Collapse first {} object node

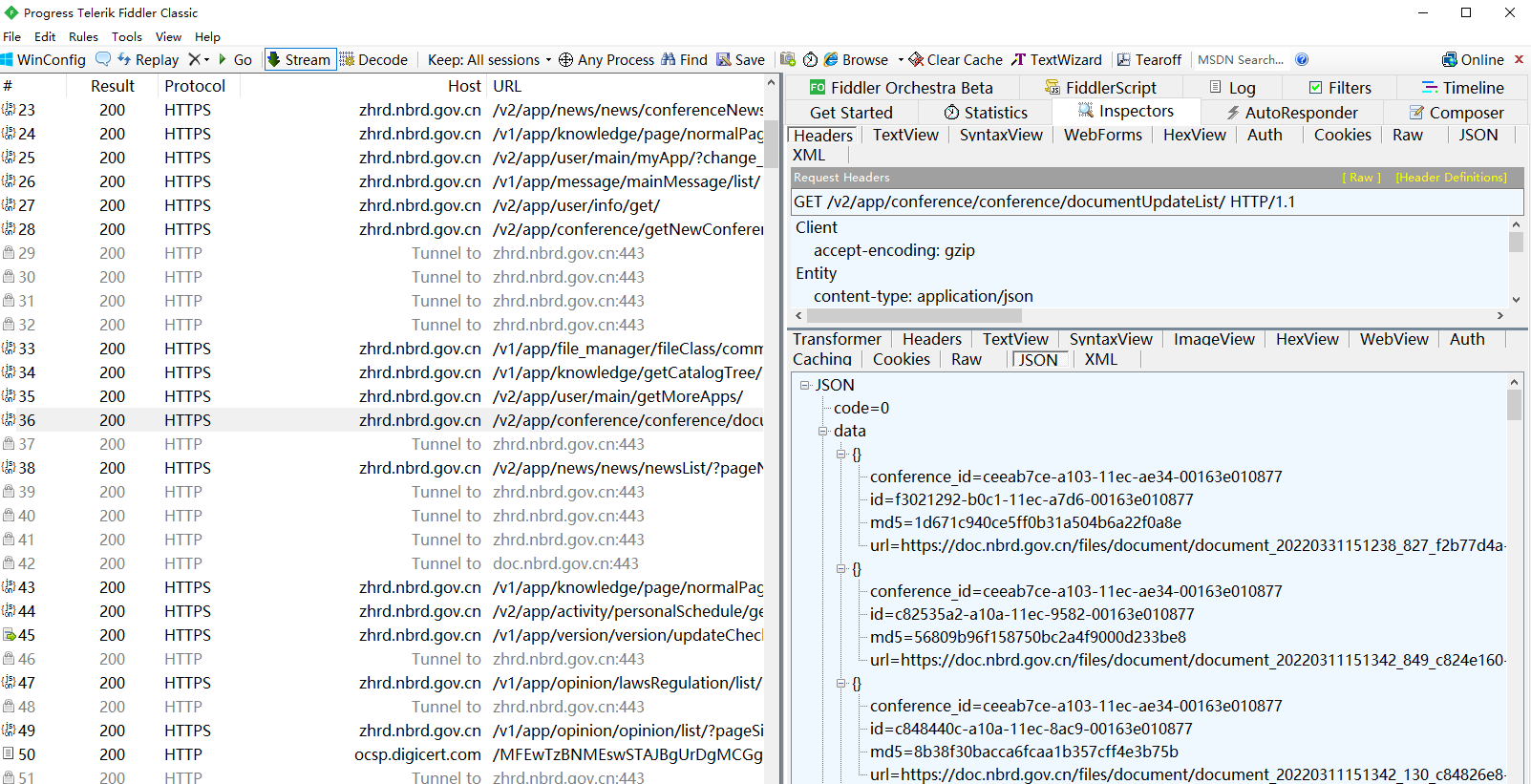point(841,455)
